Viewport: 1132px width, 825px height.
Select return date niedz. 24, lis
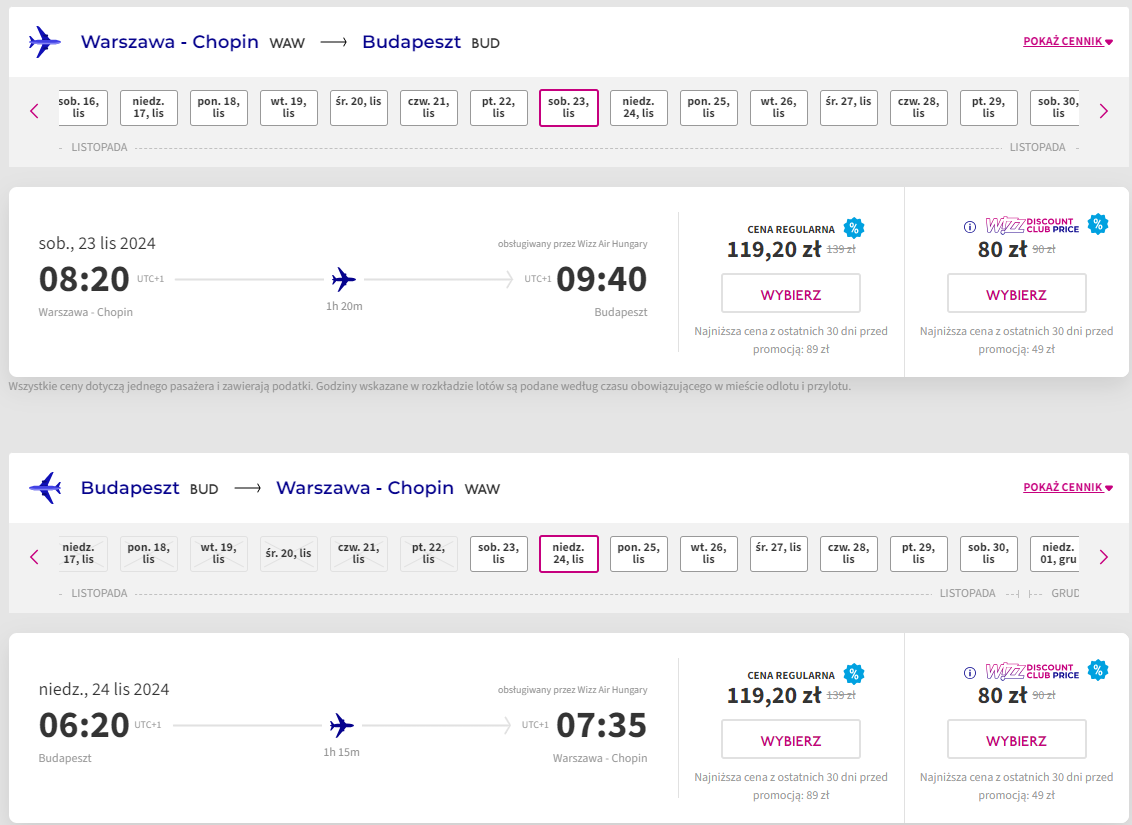tap(569, 554)
